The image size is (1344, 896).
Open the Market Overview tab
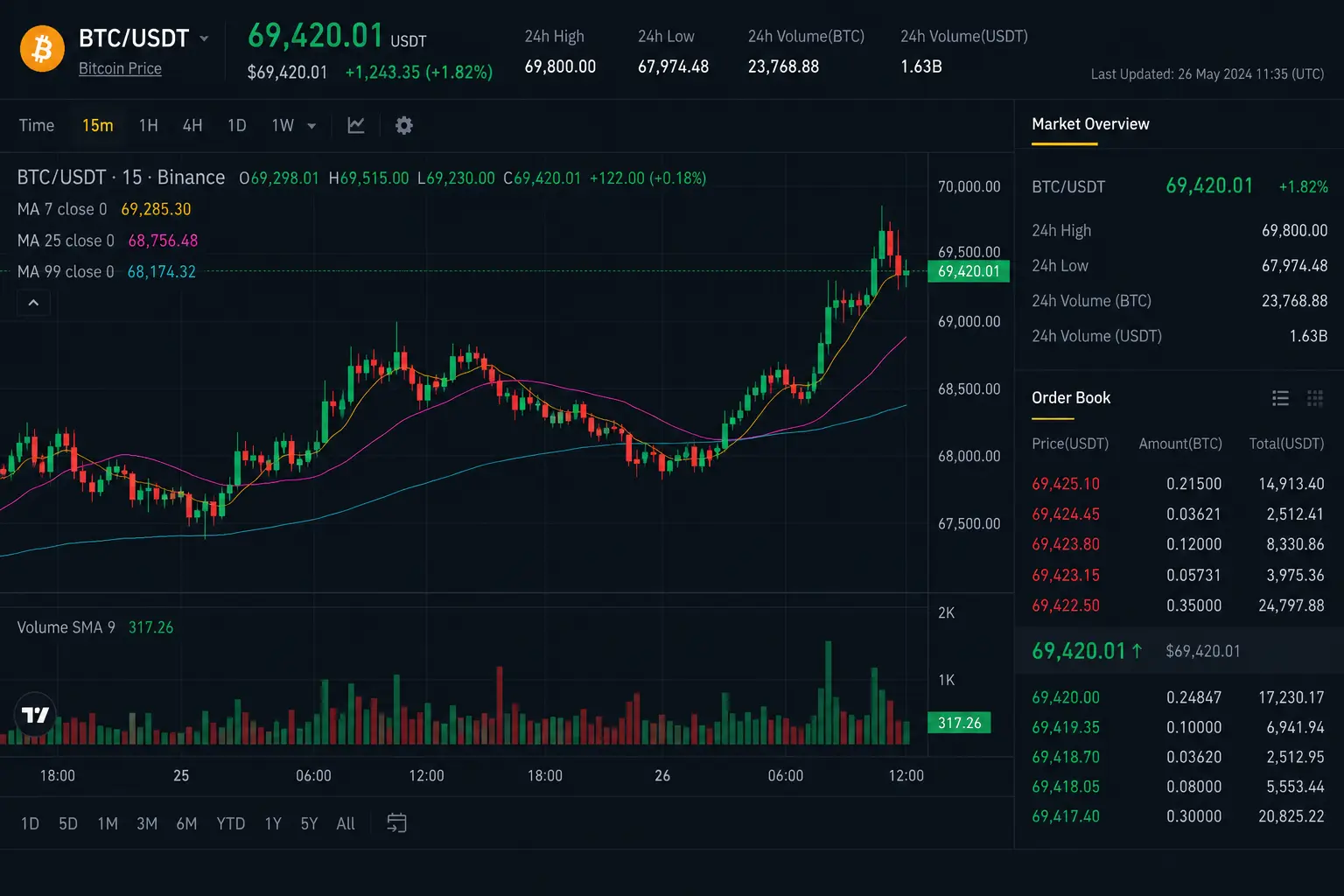pos(1090,124)
